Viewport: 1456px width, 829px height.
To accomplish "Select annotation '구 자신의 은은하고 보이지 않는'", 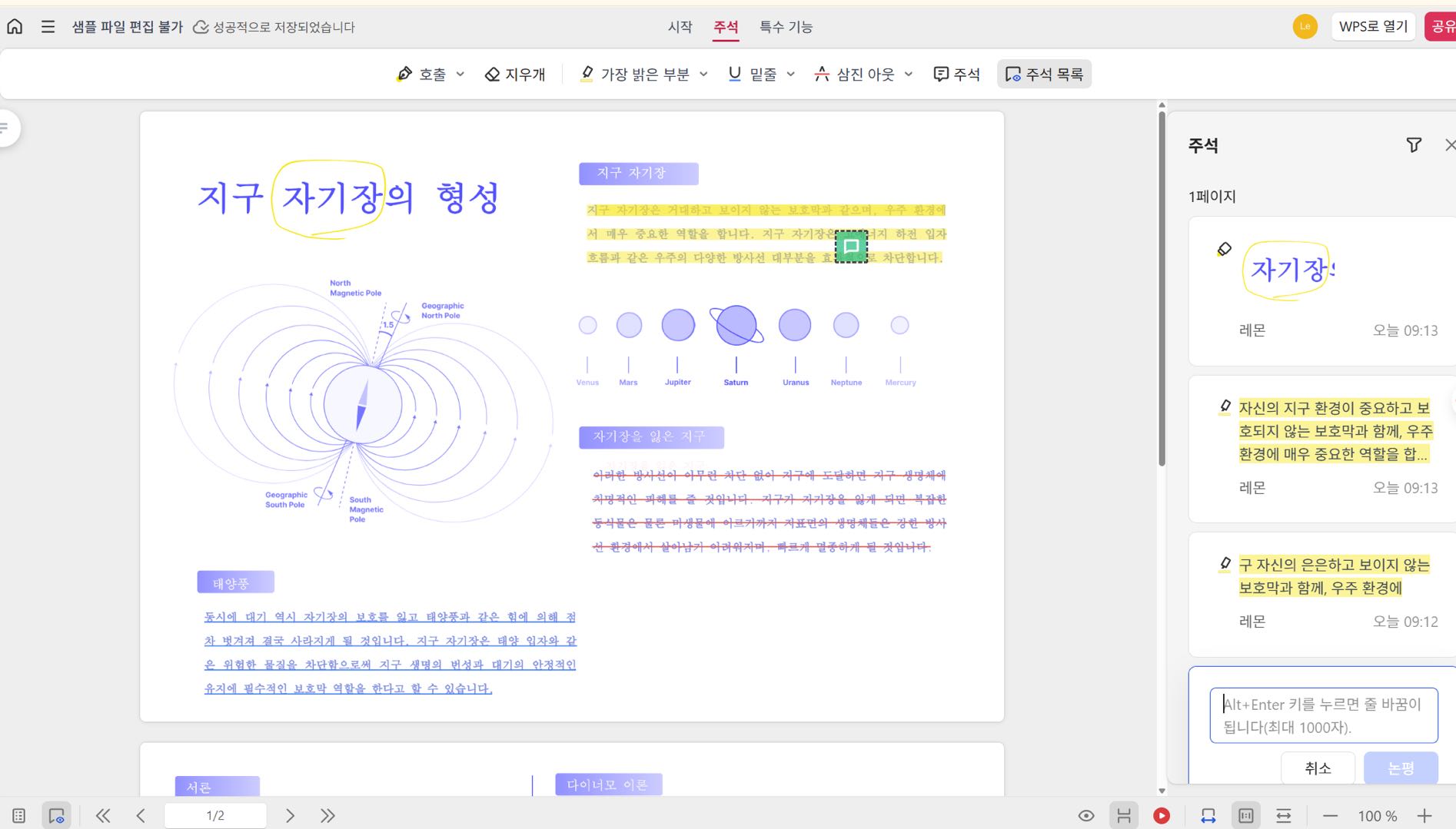I will pos(1322,595).
